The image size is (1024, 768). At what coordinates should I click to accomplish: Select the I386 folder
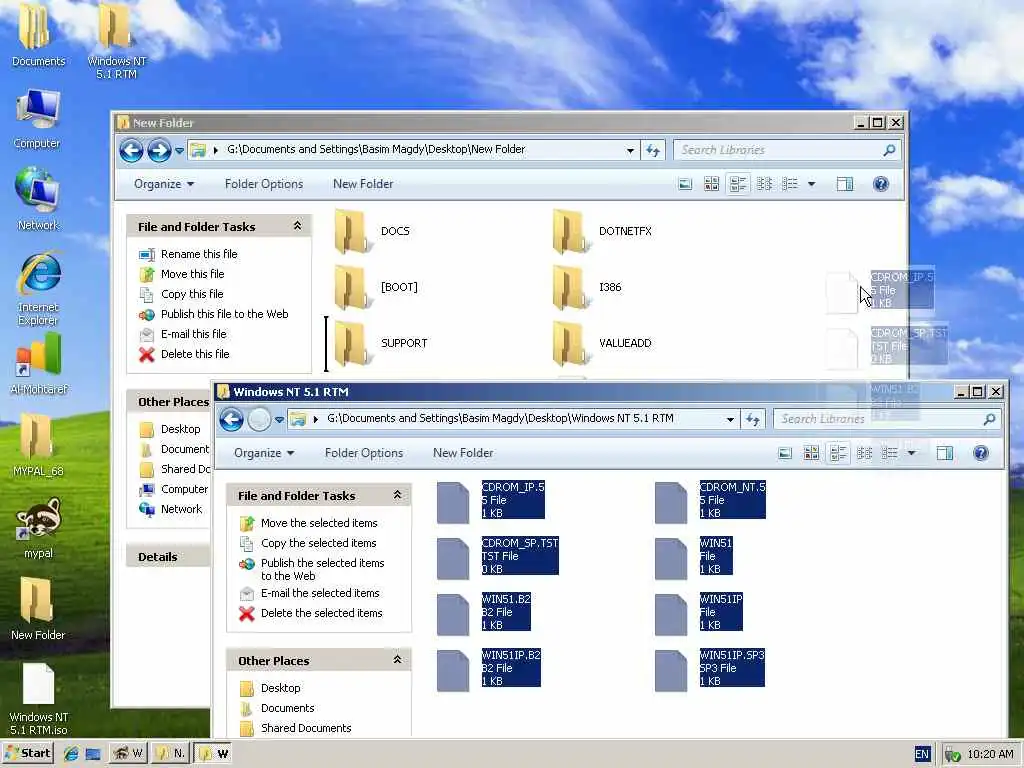click(x=587, y=287)
